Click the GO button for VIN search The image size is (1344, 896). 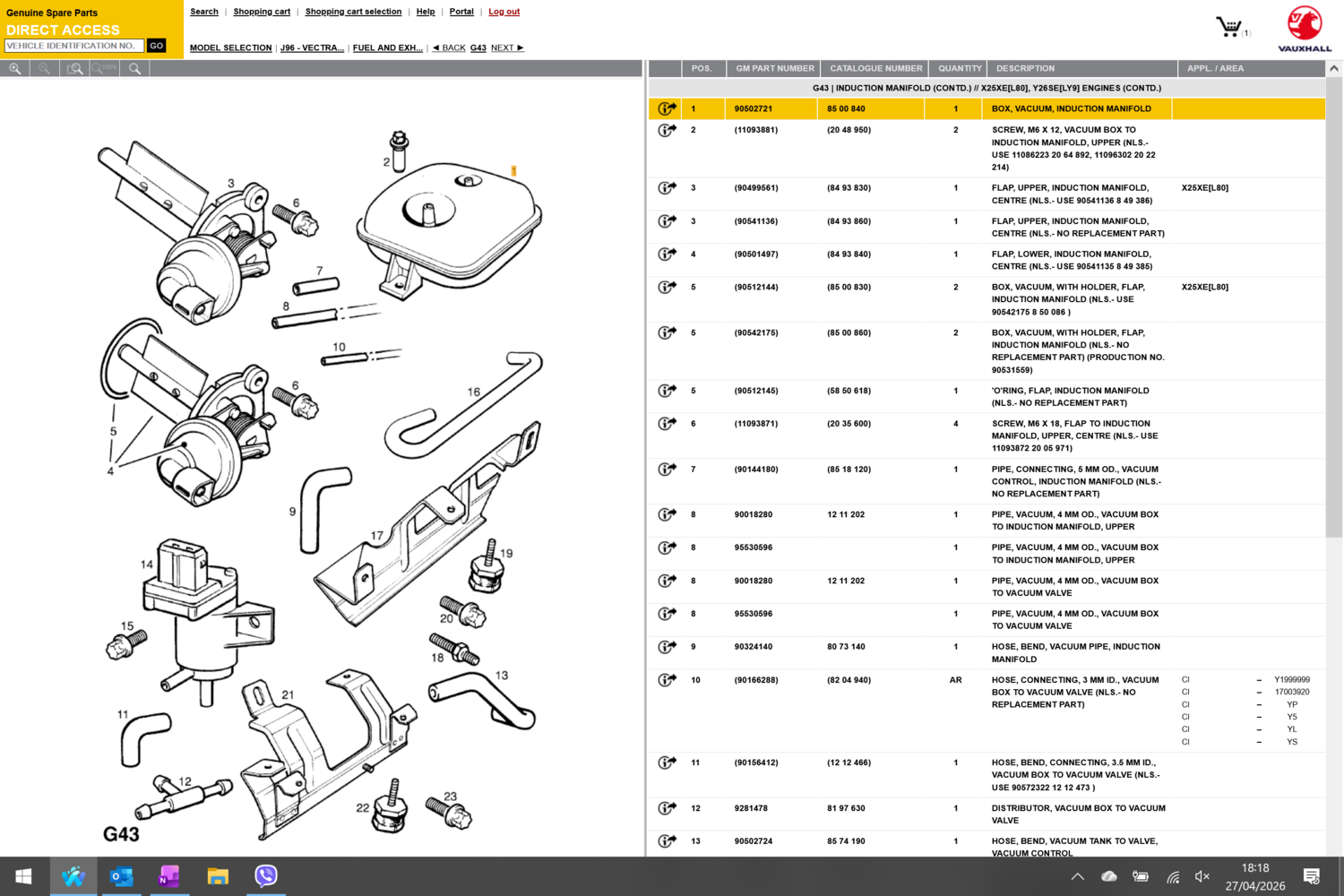pyautogui.click(x=157, y=46)
